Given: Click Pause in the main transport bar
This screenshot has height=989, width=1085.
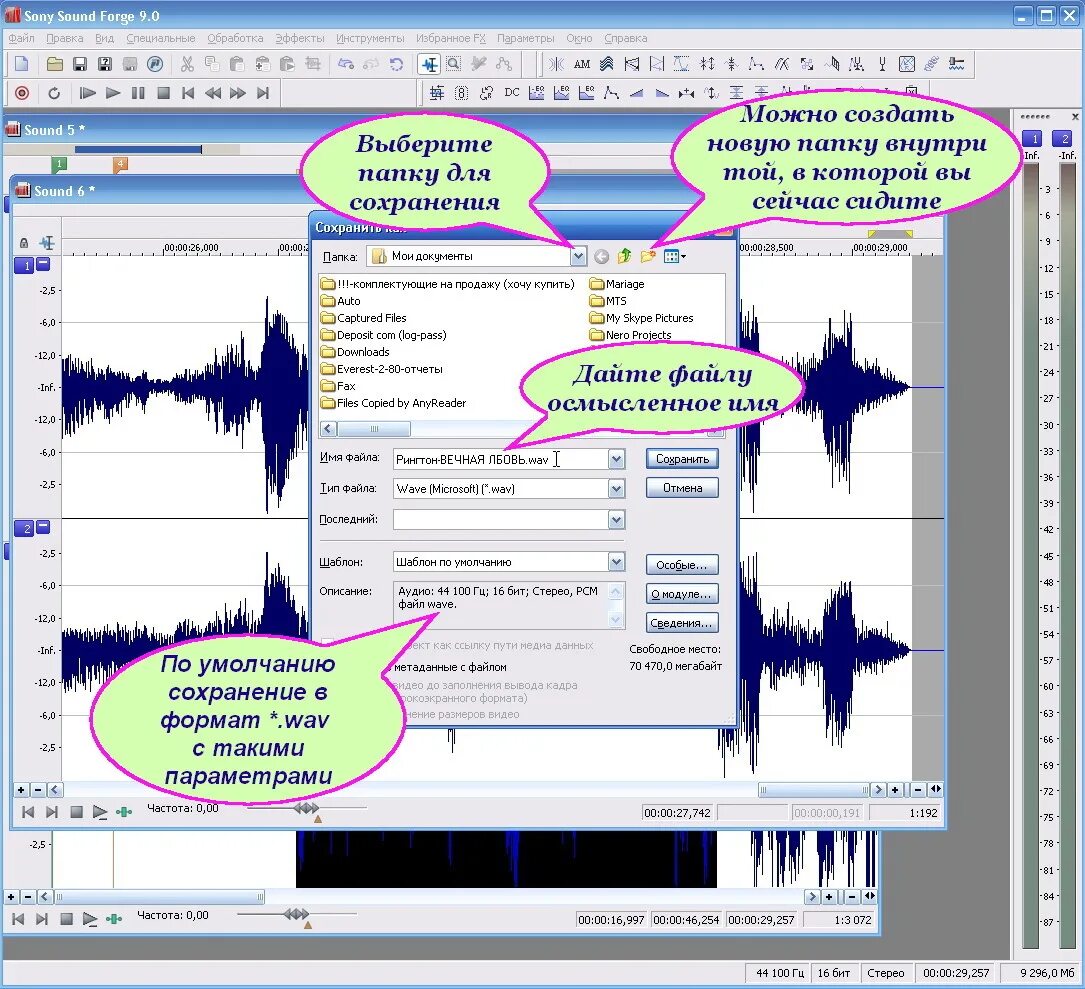Looking at the screenshot, I should coord(138,93).
